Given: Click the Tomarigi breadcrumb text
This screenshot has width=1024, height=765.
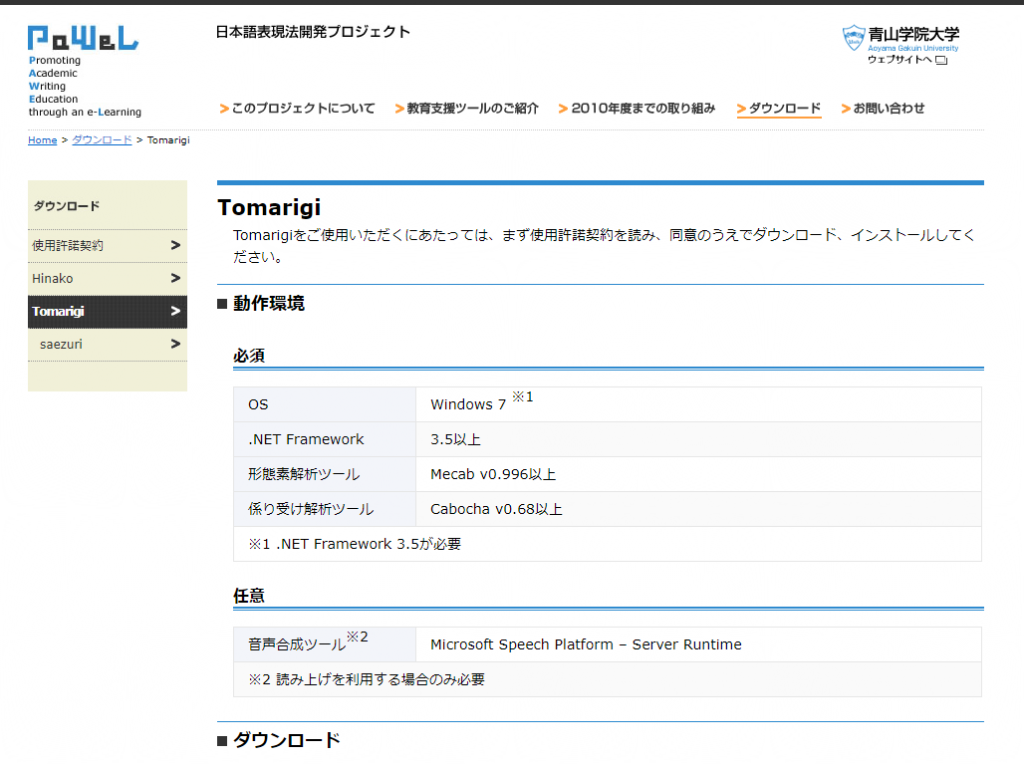Looking at the screenshot, I should (x=168, y=140).
